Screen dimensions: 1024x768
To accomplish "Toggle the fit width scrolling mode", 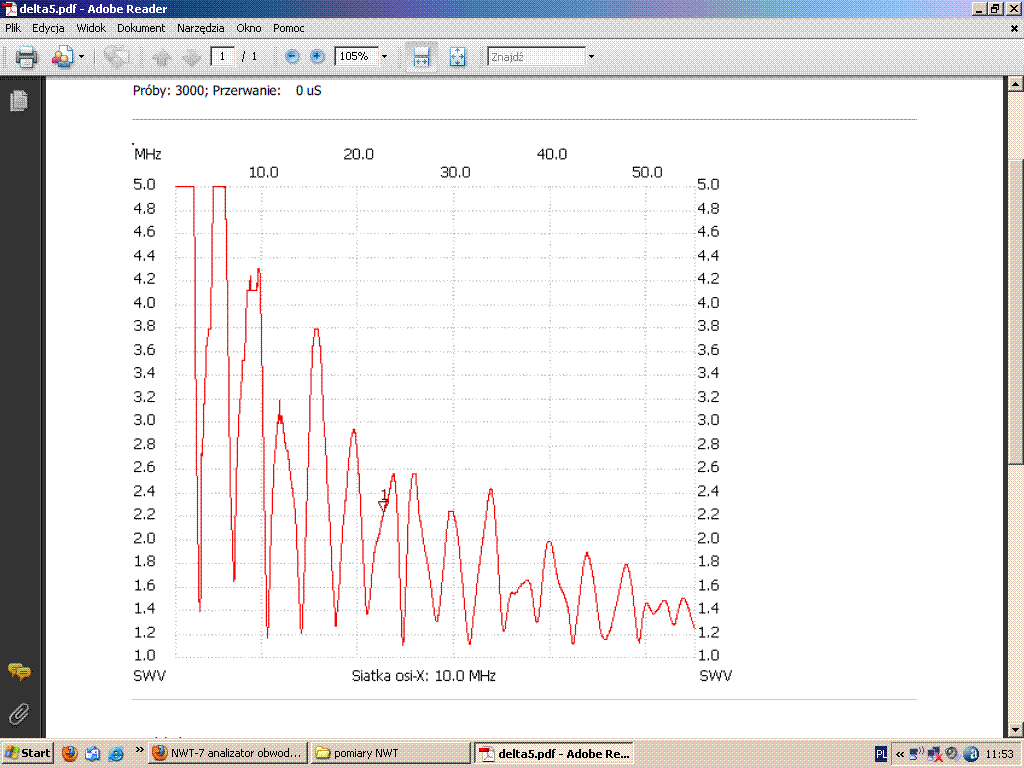I will tap(422, 57).
